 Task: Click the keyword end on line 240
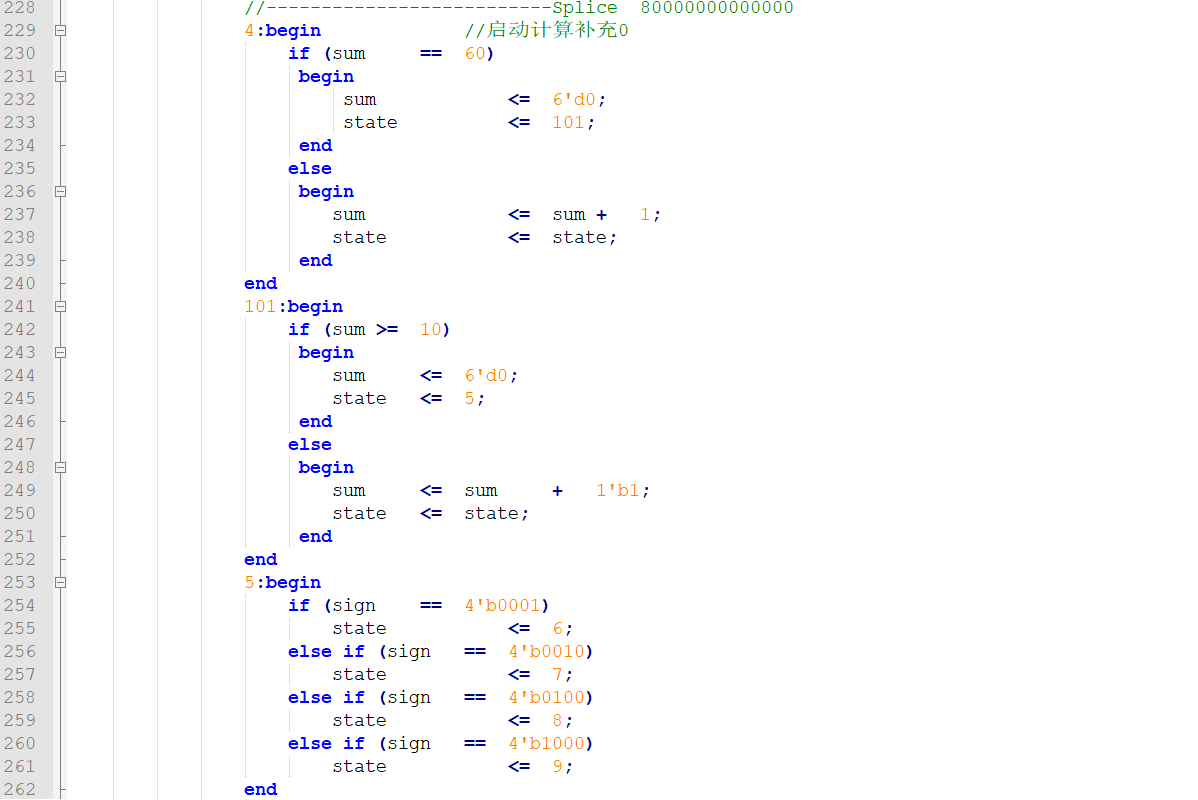(260, 283)
